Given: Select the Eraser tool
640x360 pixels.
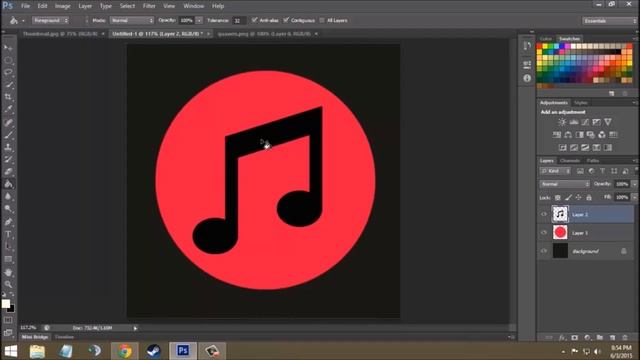Looking at the screenshot, I should coord(8,171).
